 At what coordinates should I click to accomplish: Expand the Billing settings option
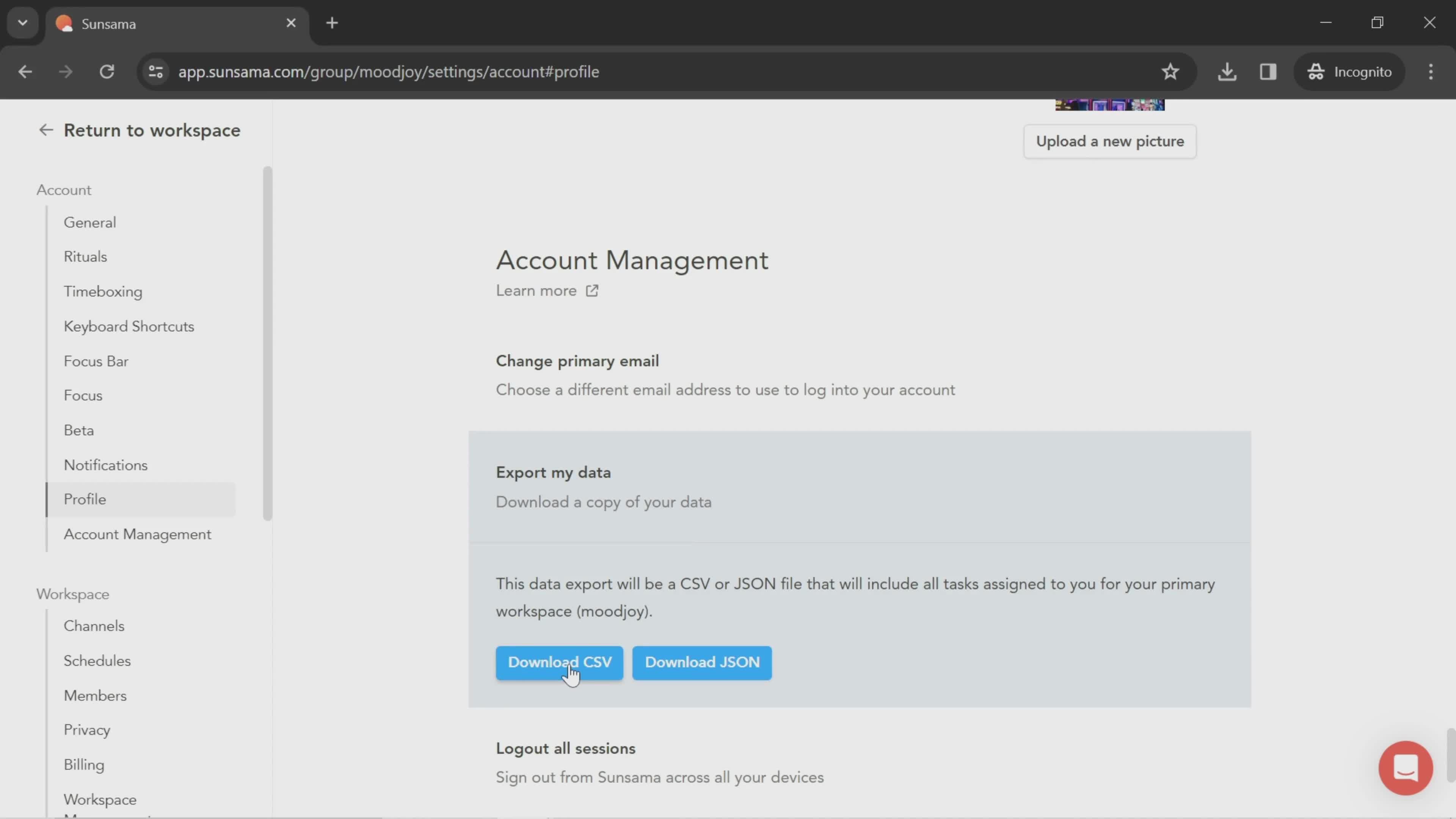pyautogui.click(x=84, y=764)
